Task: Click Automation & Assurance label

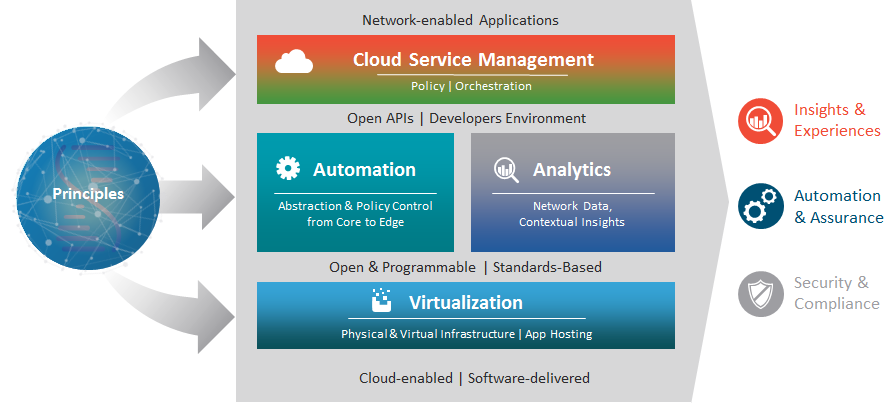Action: (x=839, y=207)
